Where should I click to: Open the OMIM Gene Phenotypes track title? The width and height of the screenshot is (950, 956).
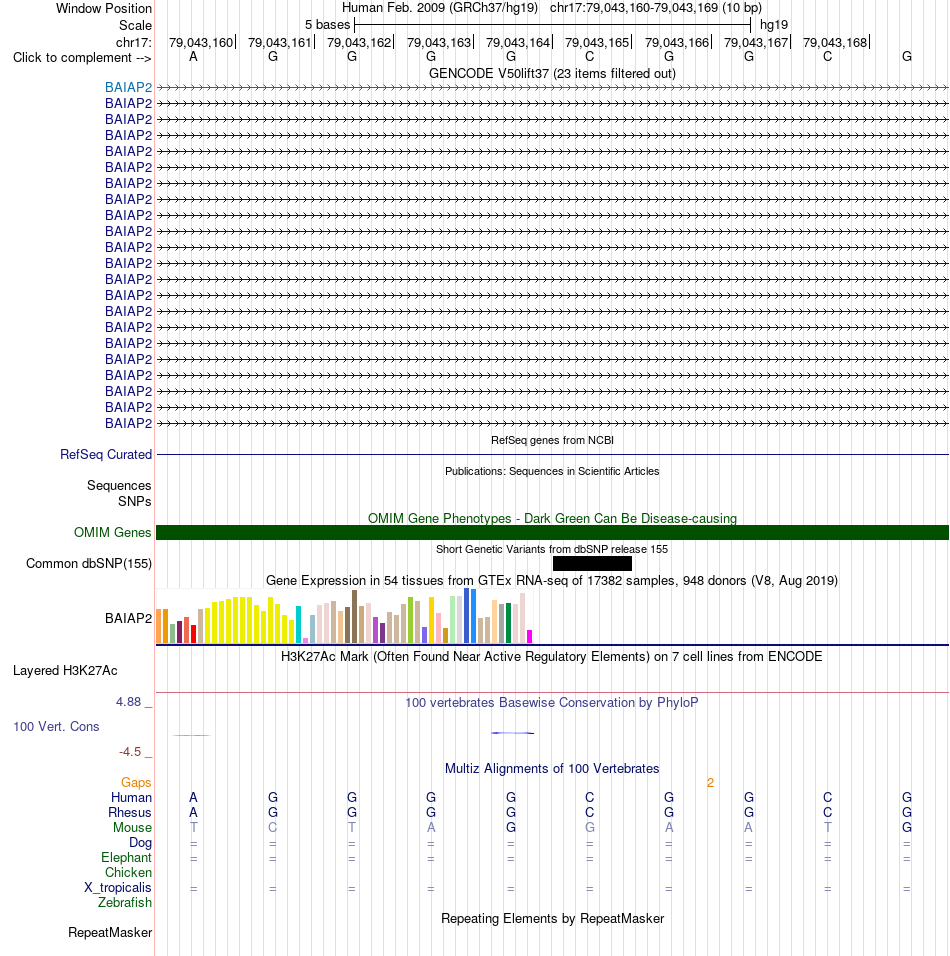552,518
